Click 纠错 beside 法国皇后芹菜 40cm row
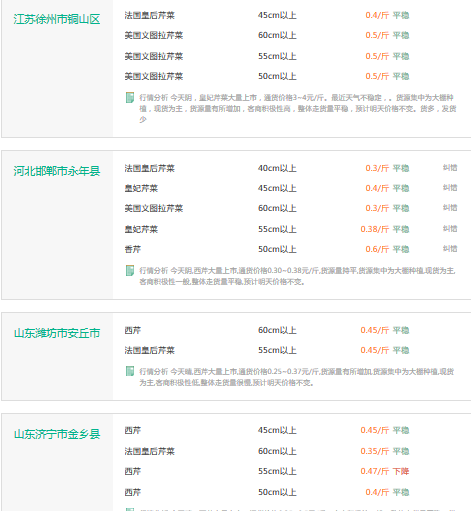 pos(450,168)
